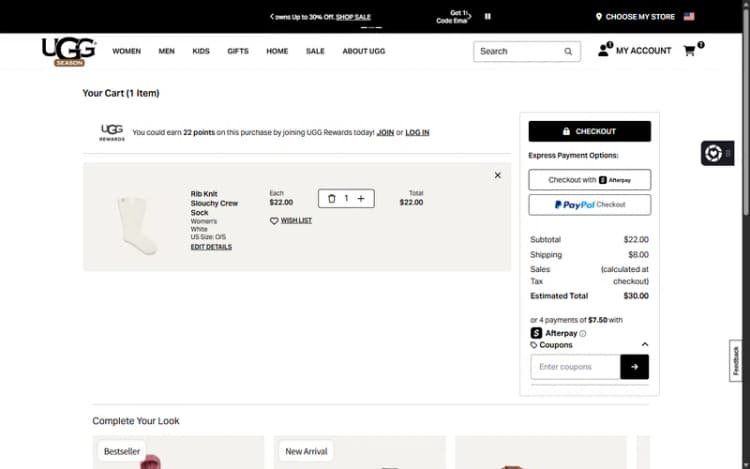The width and height of the screenshot is (750, 469).
Task: Click the MY ACCOUNT label
Action: click(x=643, y=51)
